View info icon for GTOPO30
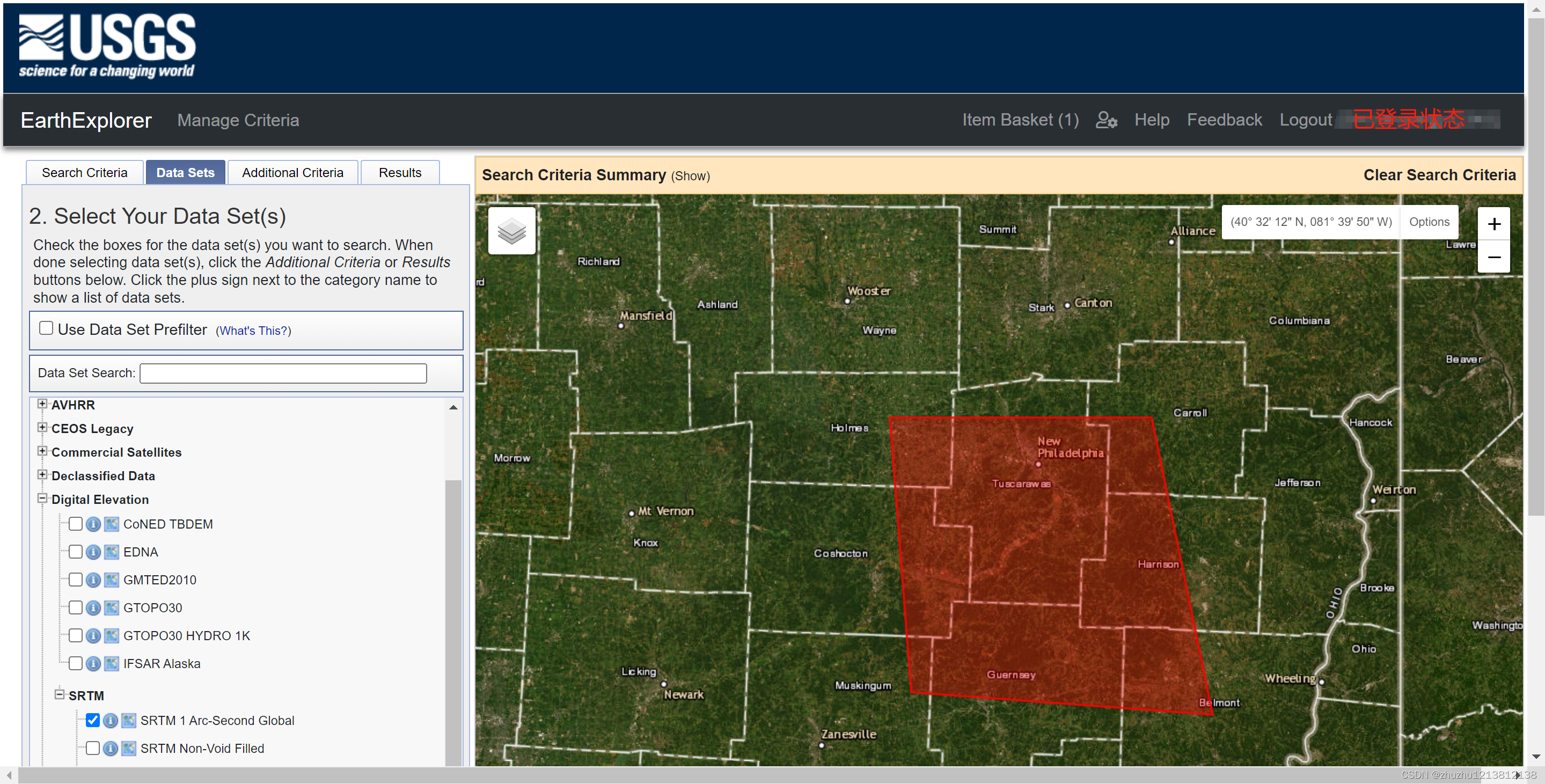The width and height of the screenshot is (1545, 784). pos(93,607)
